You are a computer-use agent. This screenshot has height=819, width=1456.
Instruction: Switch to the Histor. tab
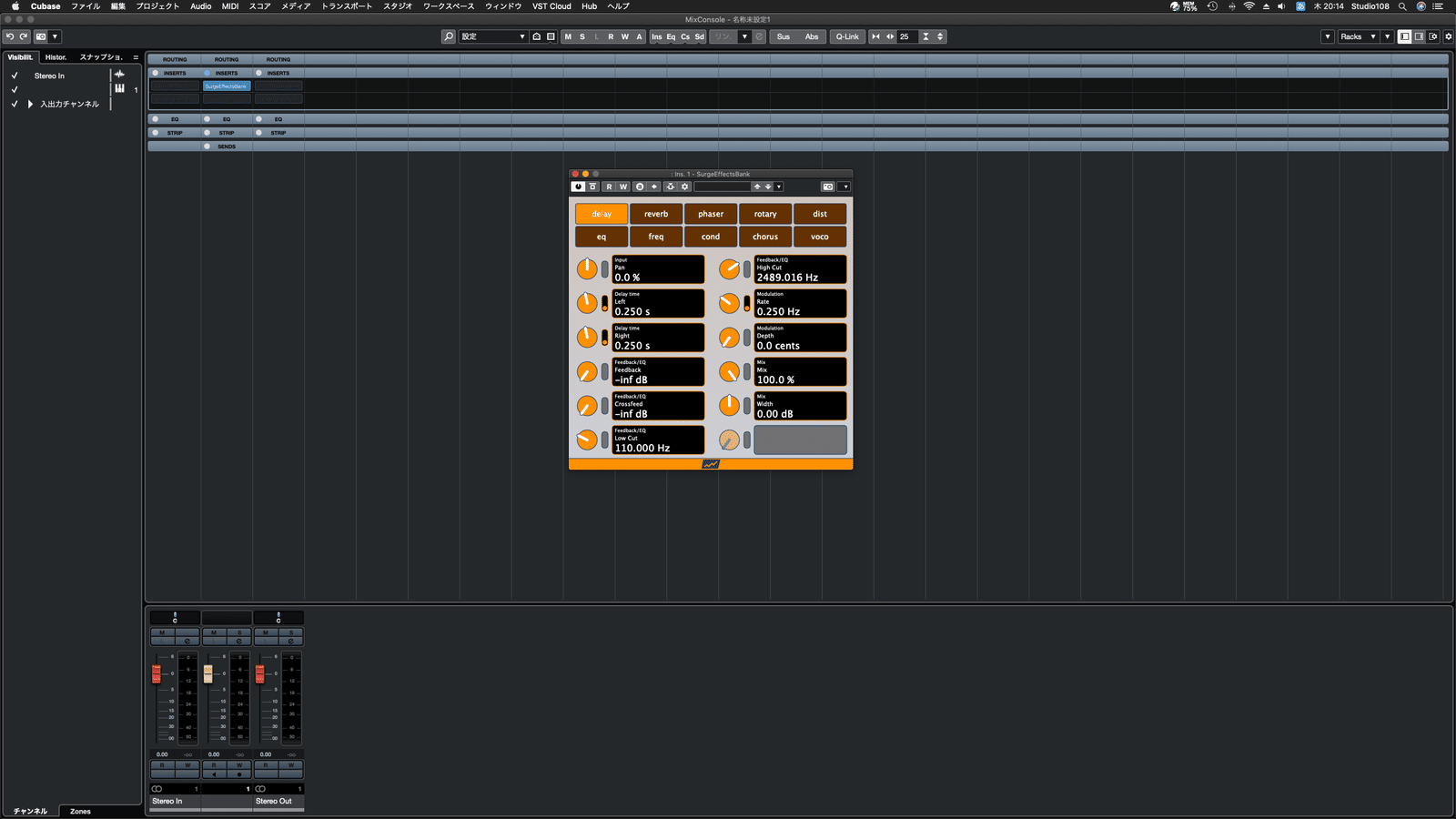coord(55,56)
